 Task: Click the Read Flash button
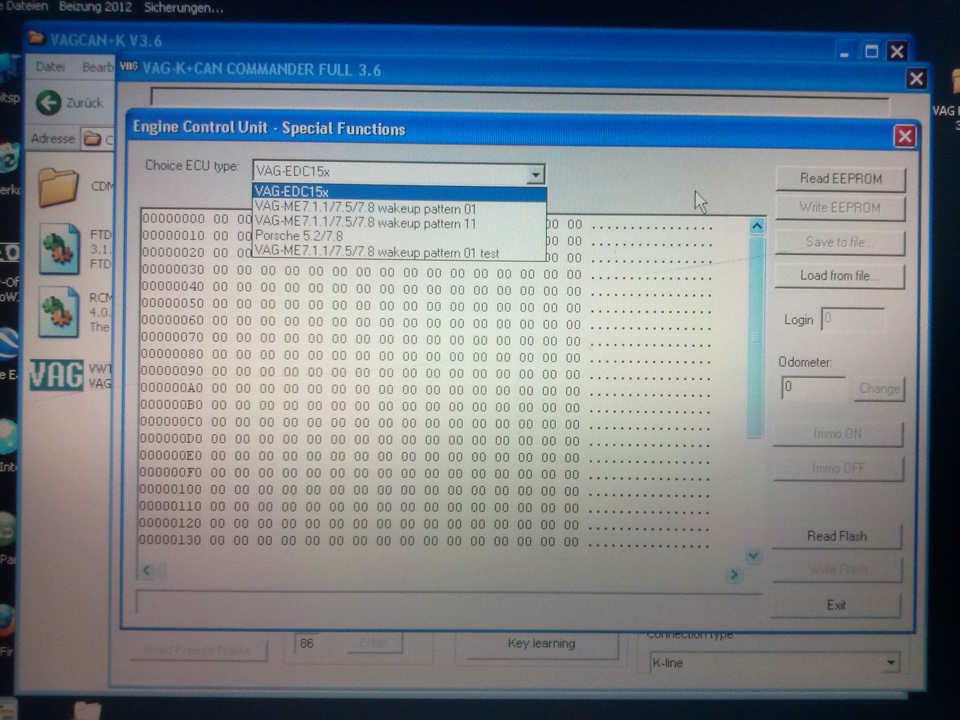pos(836,536)
